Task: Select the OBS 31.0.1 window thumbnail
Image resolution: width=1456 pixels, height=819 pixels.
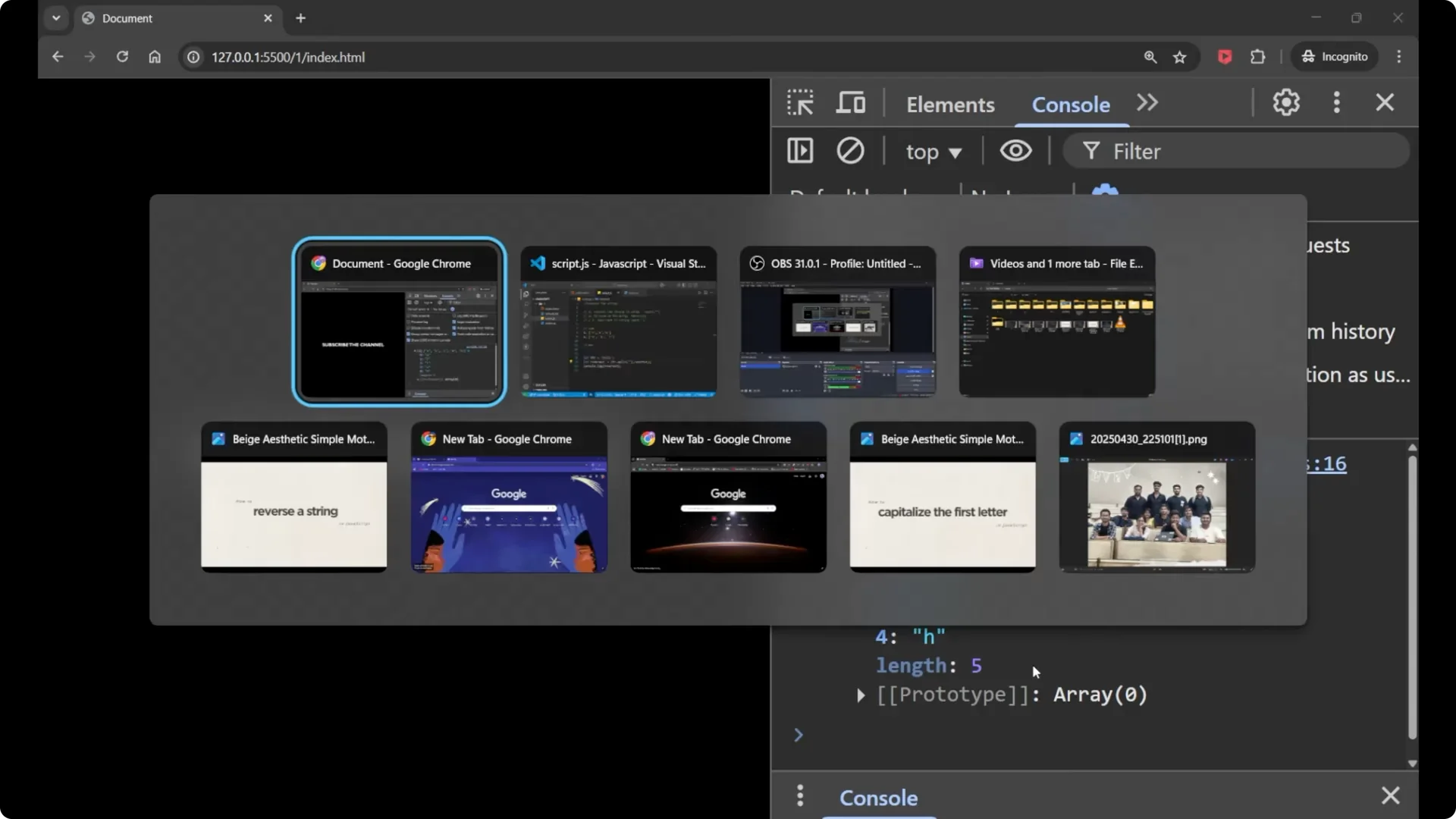Action: pos(837,322)
